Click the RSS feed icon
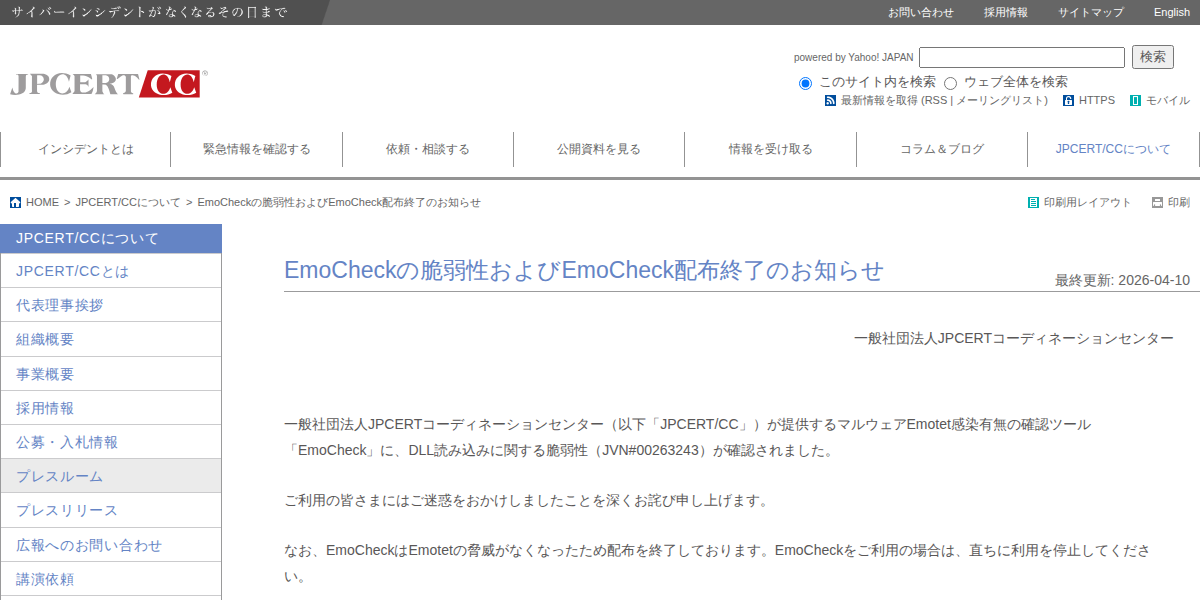The width and height of the screenshot is (1200, 600). (x=830, y=100)
